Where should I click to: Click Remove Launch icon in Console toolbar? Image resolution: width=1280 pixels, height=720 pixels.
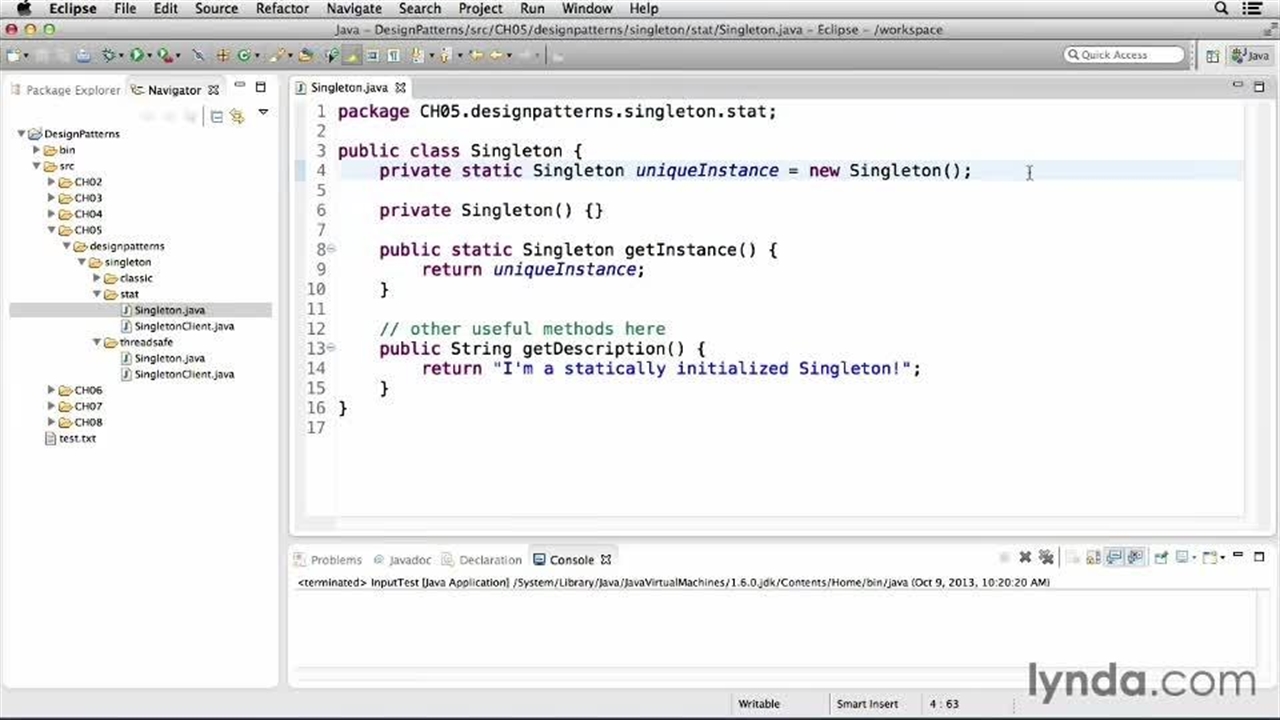(1025, 558)
